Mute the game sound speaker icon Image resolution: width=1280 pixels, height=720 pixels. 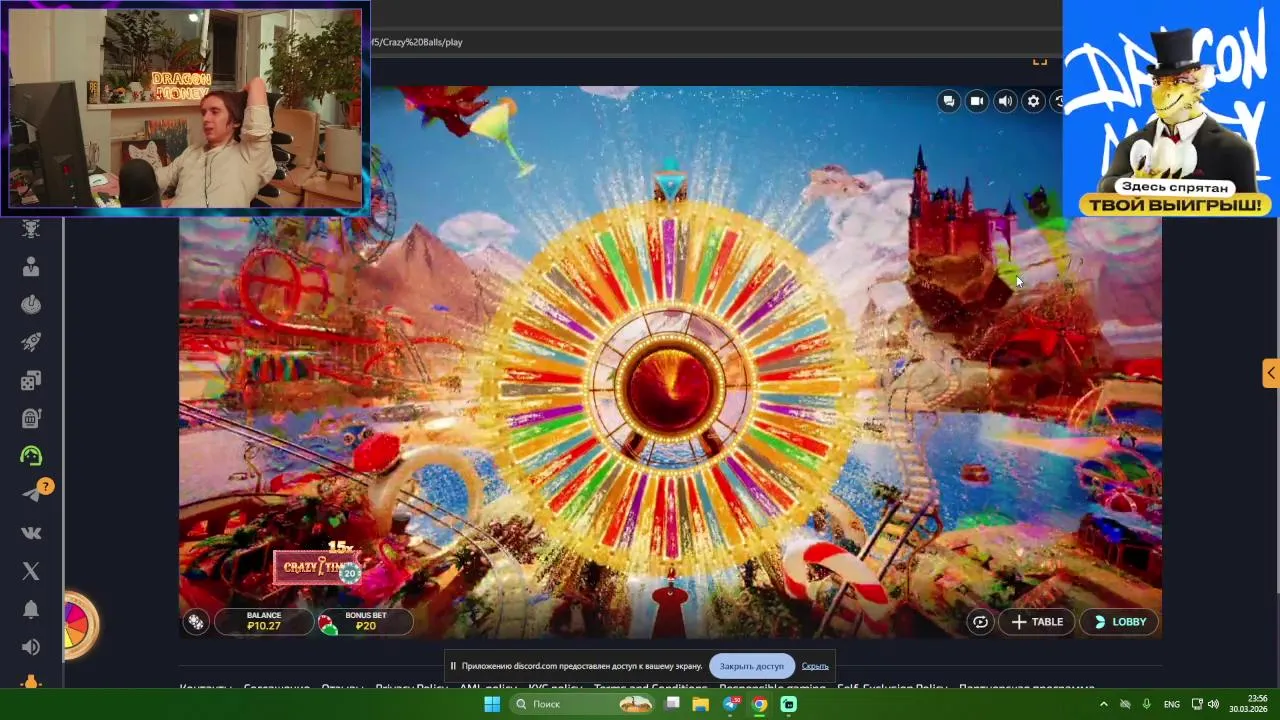(x=1005, y=101)
